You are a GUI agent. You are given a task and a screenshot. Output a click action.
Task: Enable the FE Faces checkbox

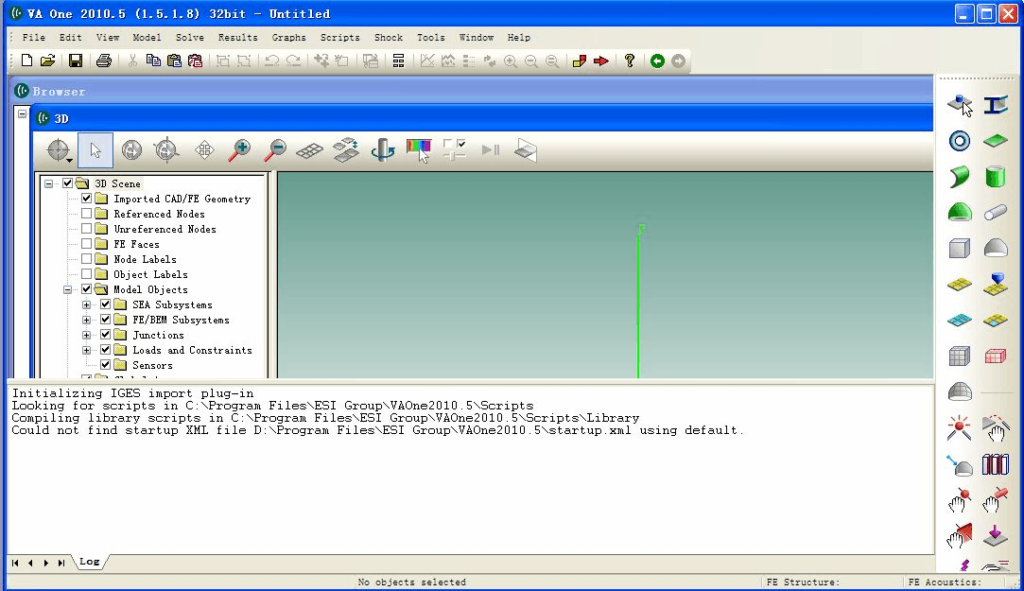[86, 244]
